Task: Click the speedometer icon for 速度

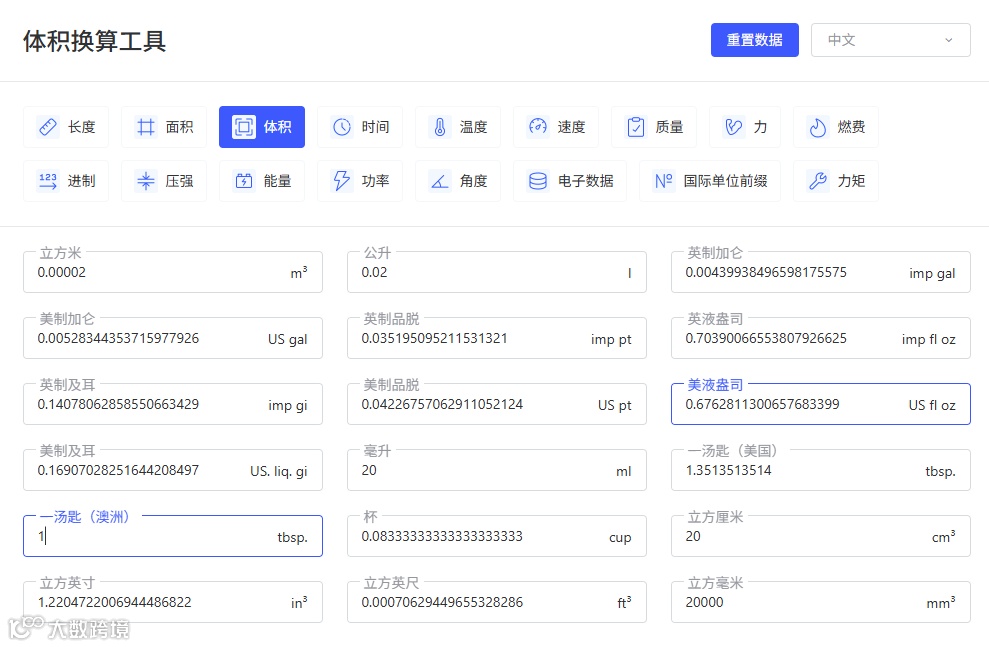Action: pyautogui.click(x=537, y=127)
